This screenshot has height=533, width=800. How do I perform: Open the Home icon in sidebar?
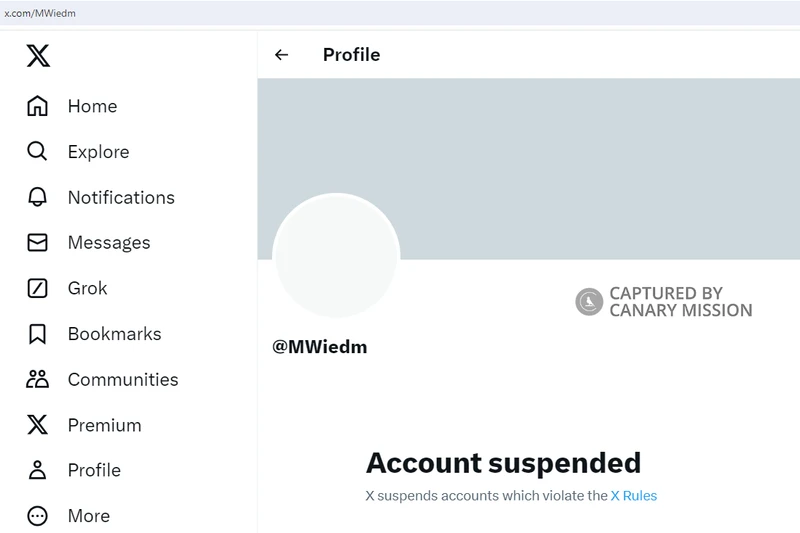[37, 106]
